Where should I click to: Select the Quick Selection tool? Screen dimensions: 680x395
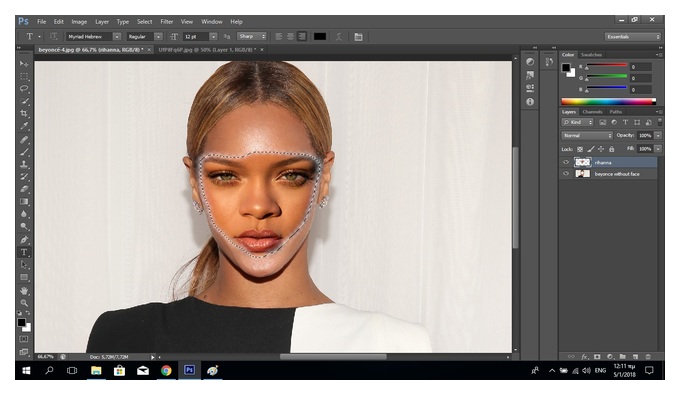coord(24,101)
